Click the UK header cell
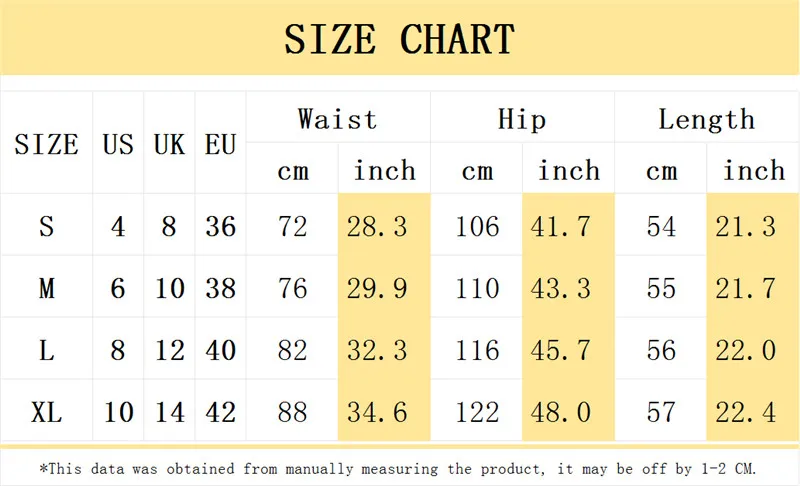This screenshot has height=486, width=800. (169, 144)
